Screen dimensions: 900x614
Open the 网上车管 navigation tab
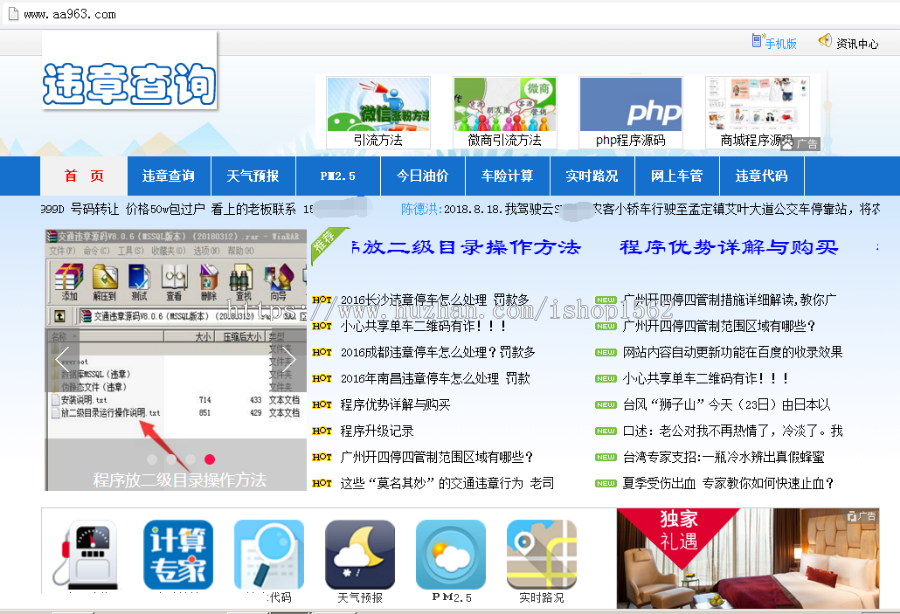677,176
